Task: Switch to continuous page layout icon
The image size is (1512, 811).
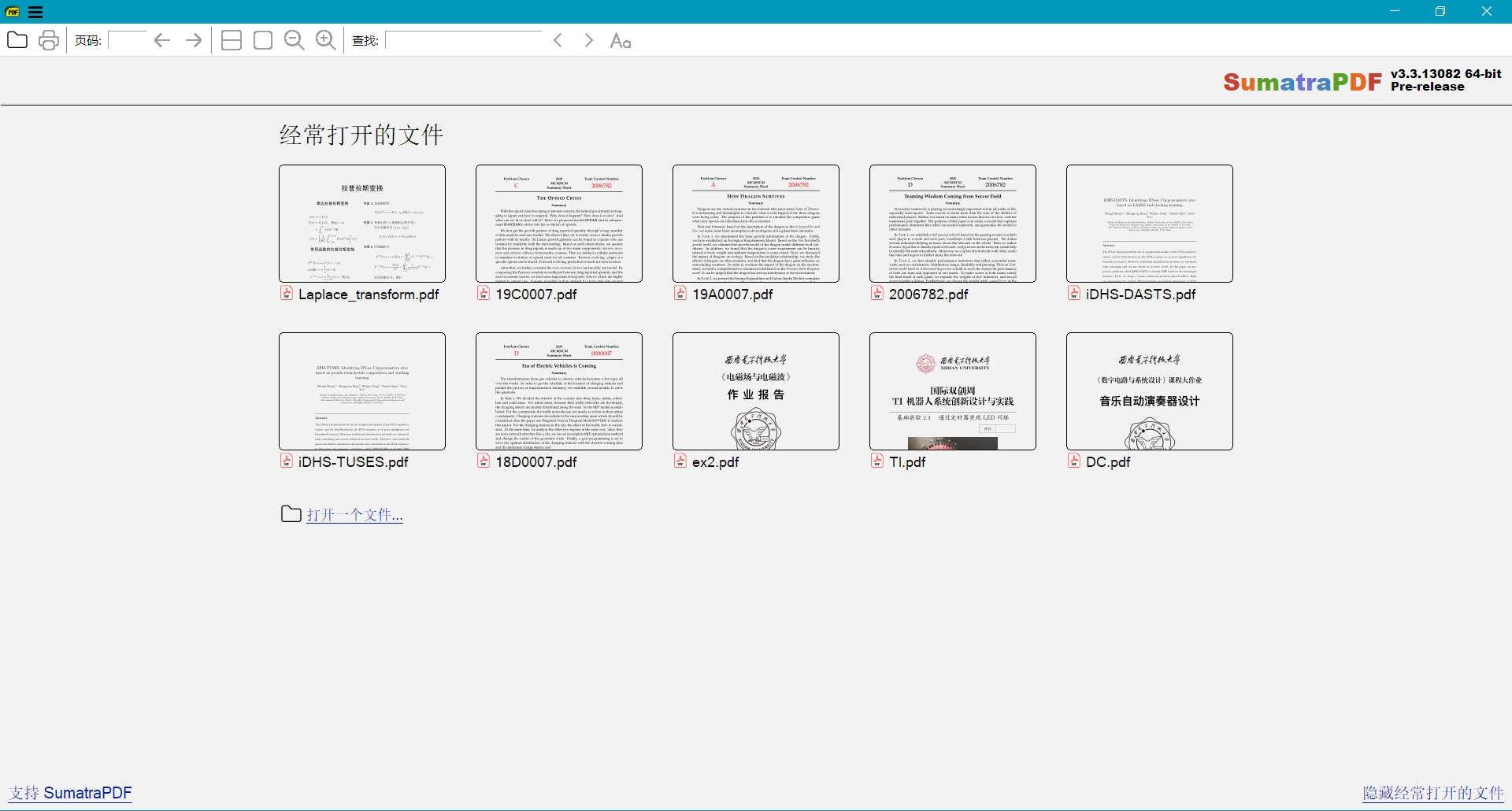Action: click(x=232, y=40)
